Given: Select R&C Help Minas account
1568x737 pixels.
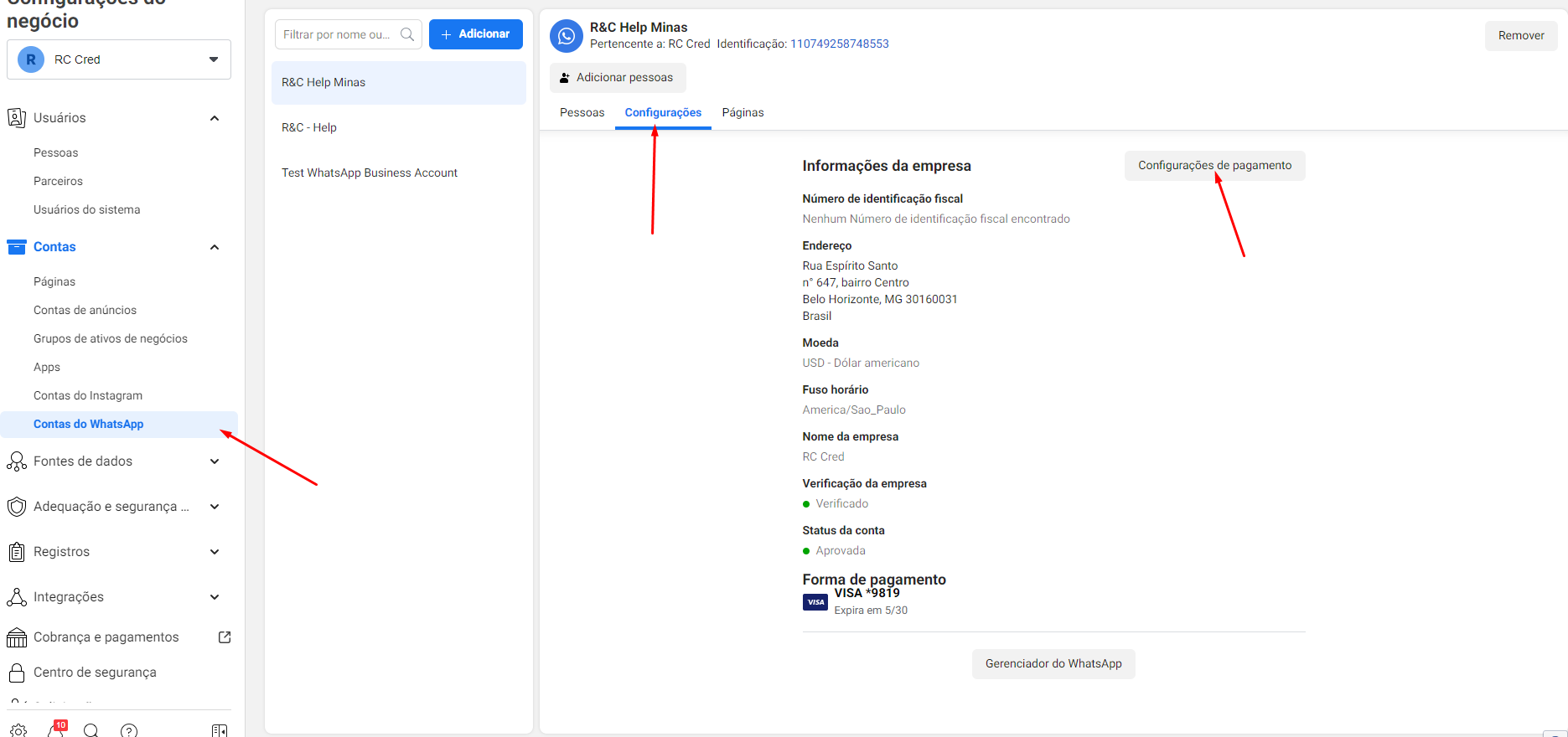Looking at the screenshot, I should [x=399, y=82].
